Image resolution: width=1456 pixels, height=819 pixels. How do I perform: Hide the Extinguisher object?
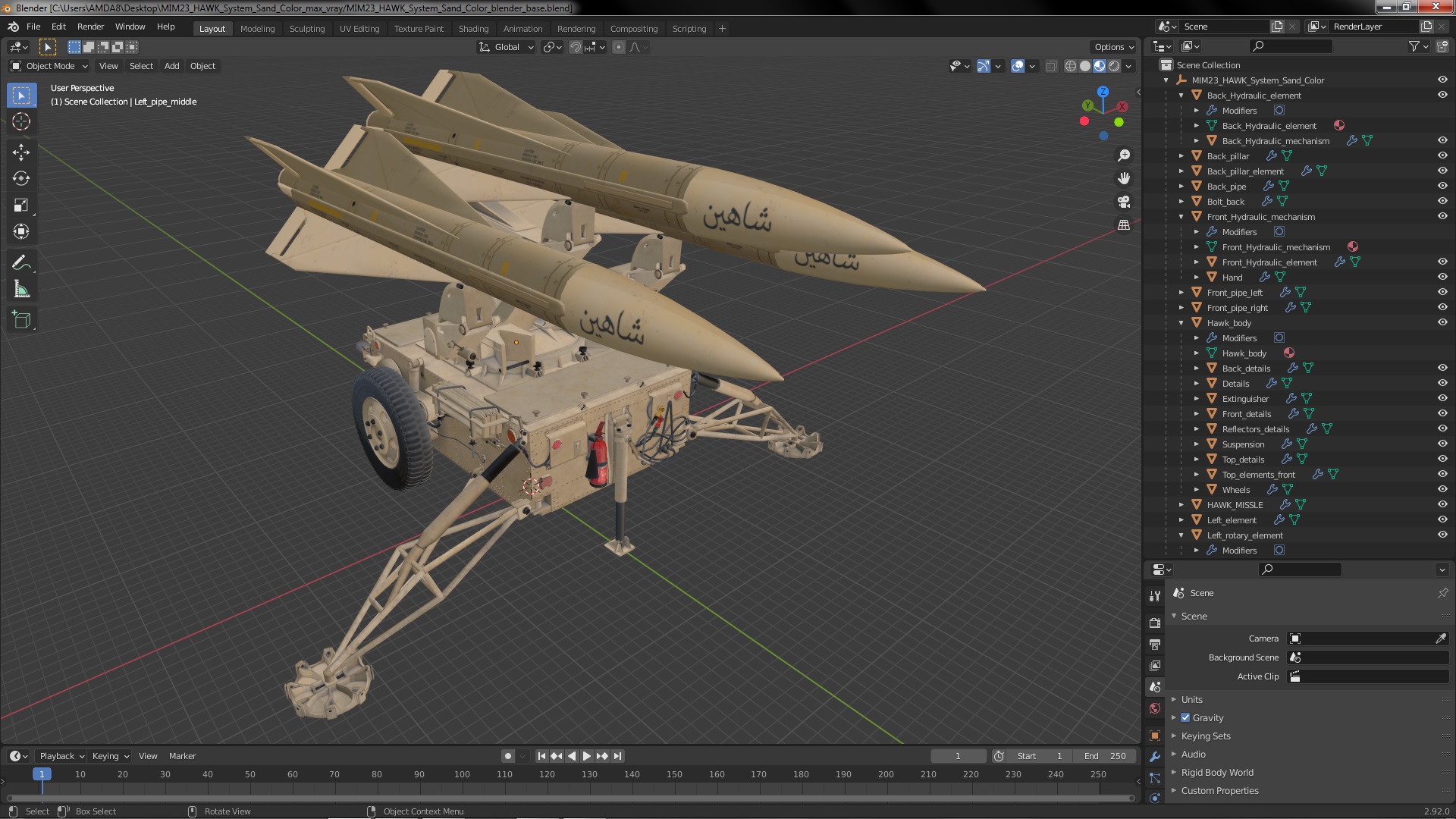pyautogui.click(x=1442, y=398)
